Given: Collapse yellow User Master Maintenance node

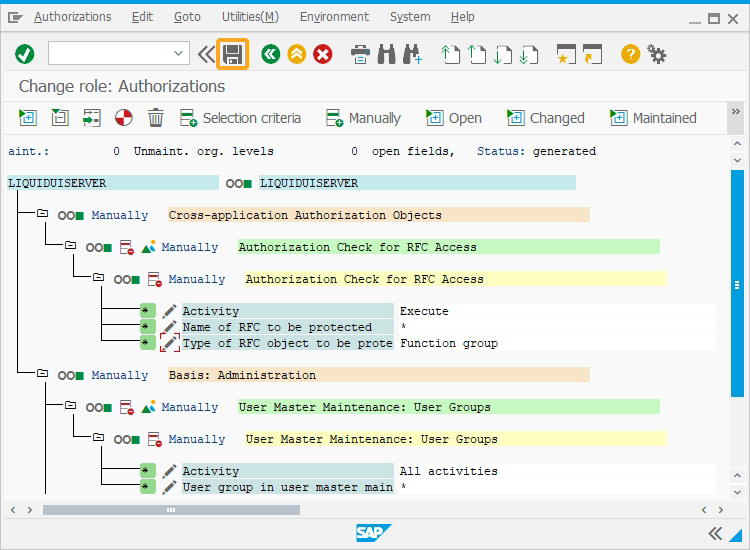Looking at the screenshot, I should 99,437.
